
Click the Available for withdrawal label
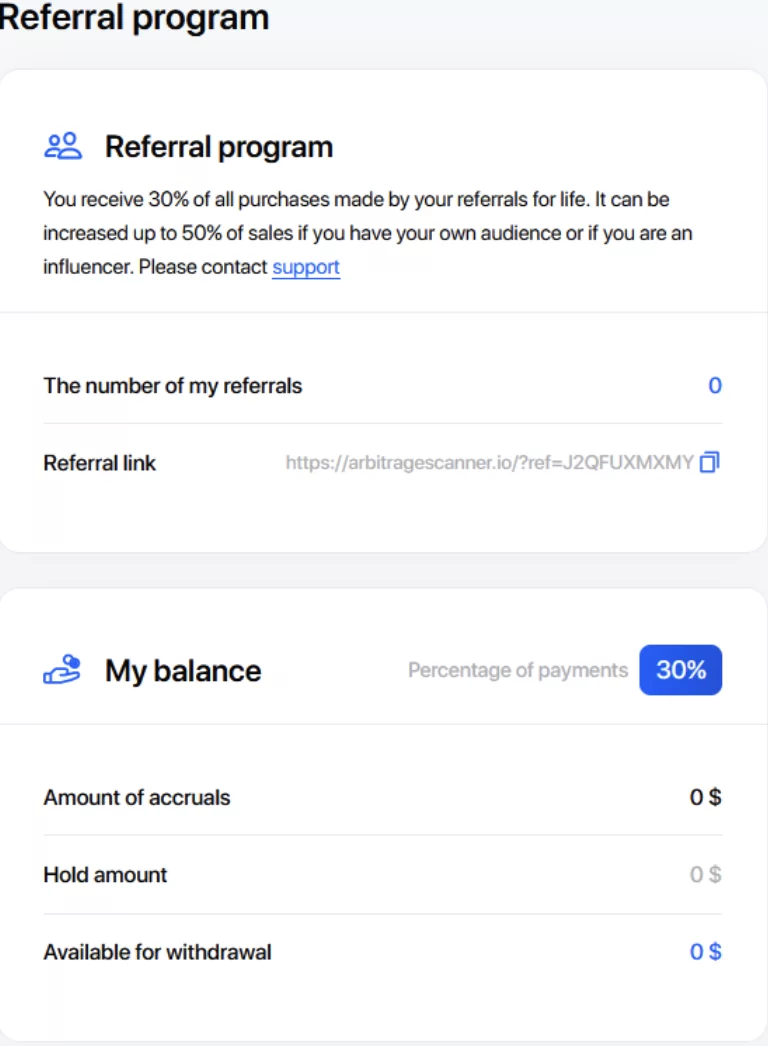pos(157,952)
